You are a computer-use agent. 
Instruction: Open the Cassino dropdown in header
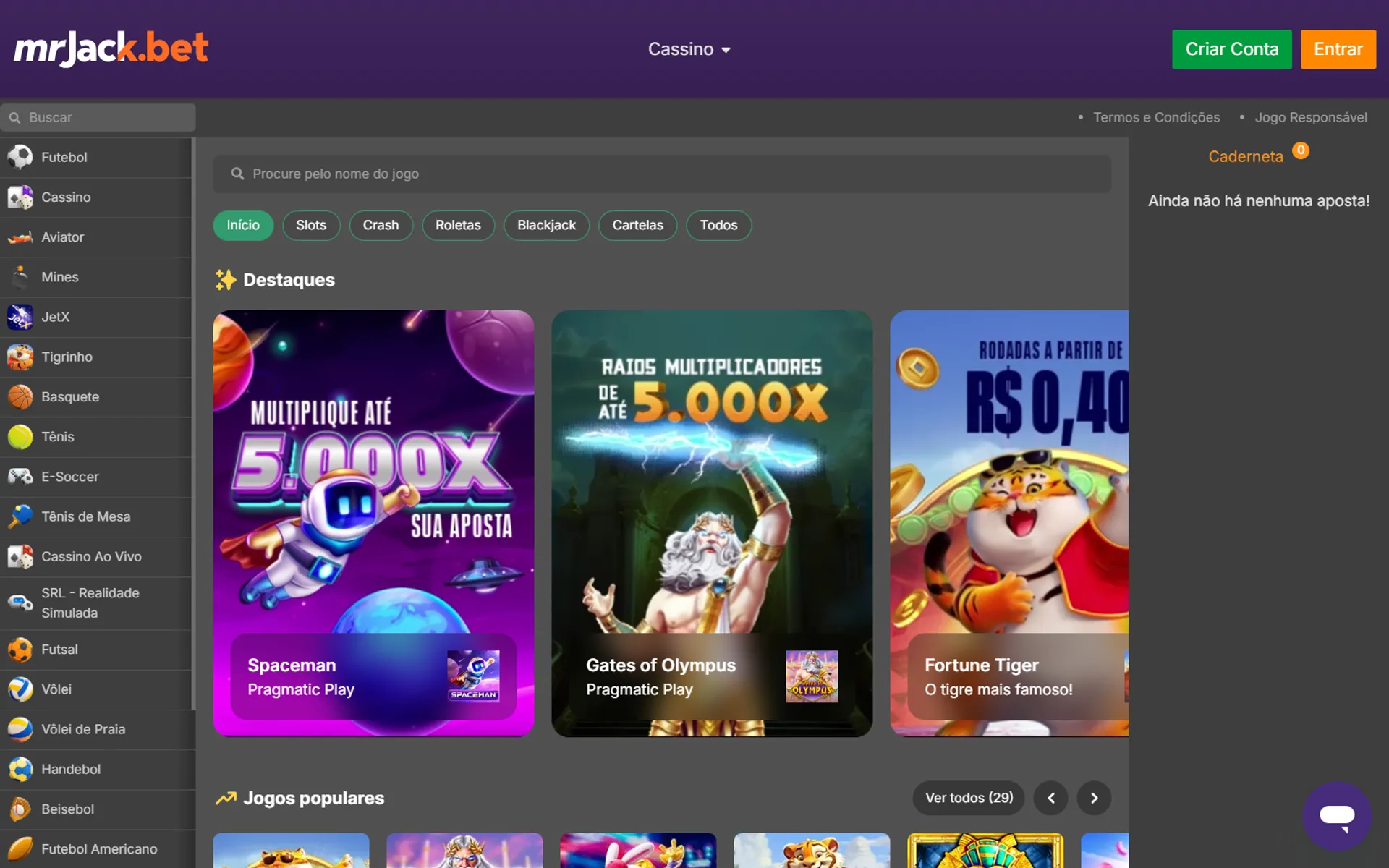(689, 49)
